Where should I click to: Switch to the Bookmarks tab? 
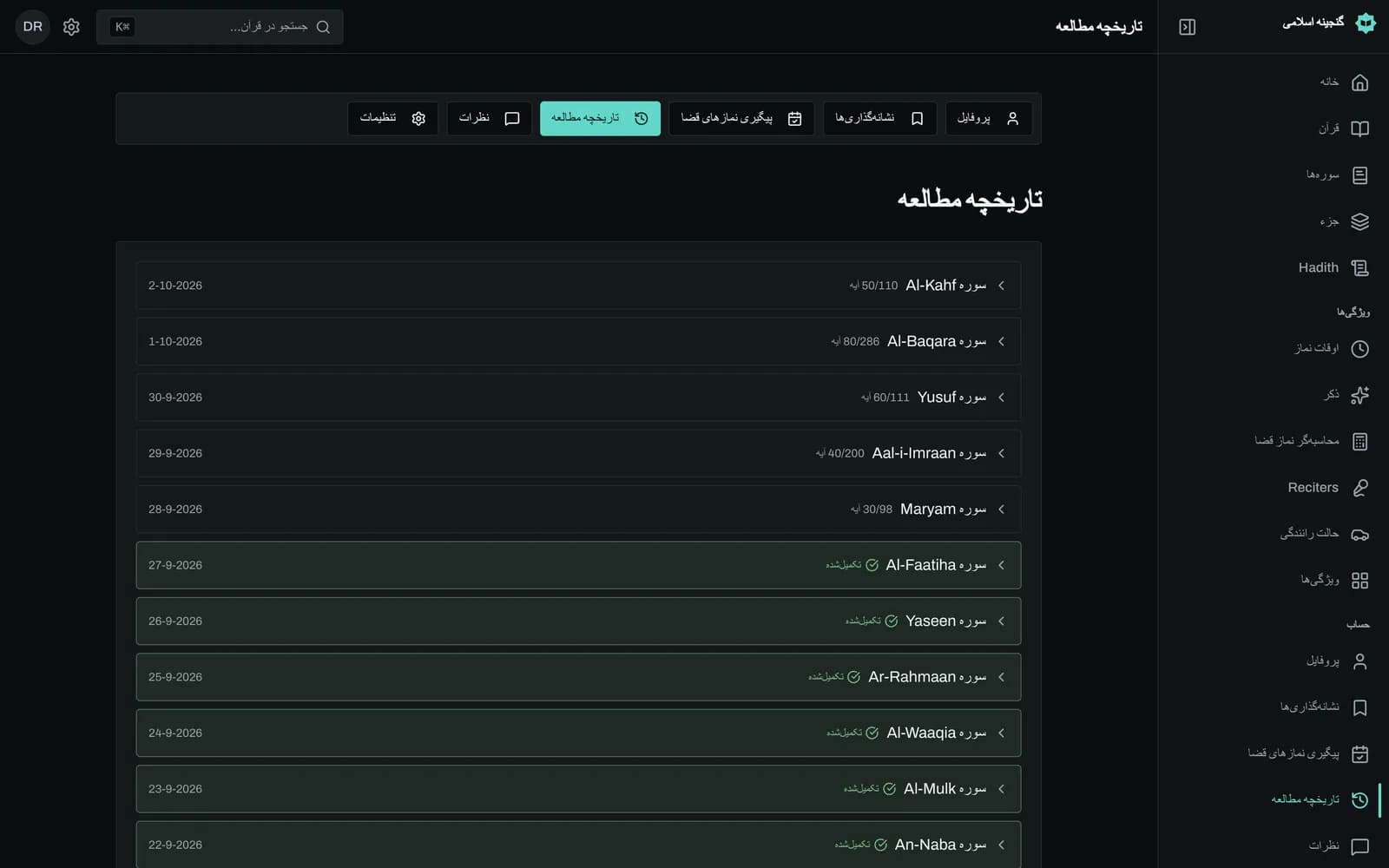(879, 118)
